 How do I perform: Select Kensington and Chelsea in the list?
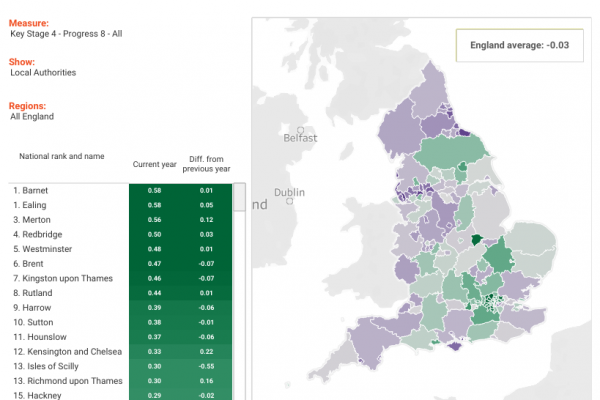pyautogui.click(x=66, y=351)
